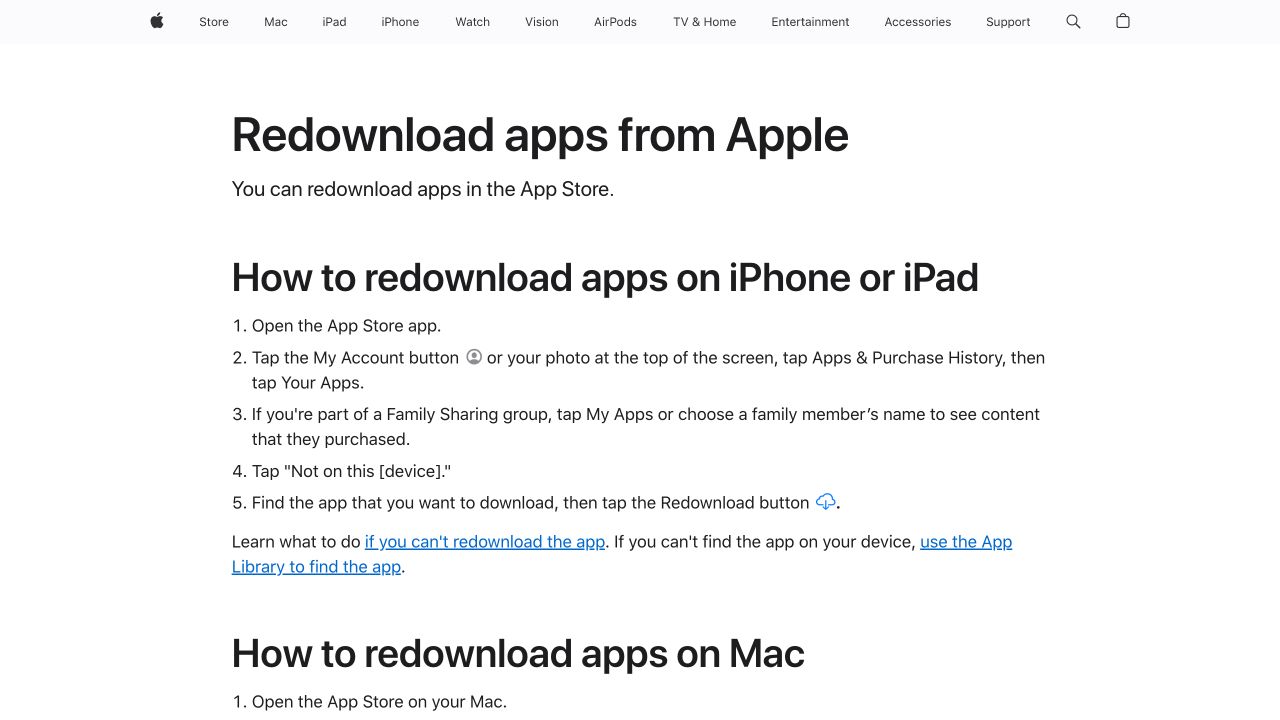Open the shopping bag icon
This screenshot has height=720, width=1280.
point(1123,21)
